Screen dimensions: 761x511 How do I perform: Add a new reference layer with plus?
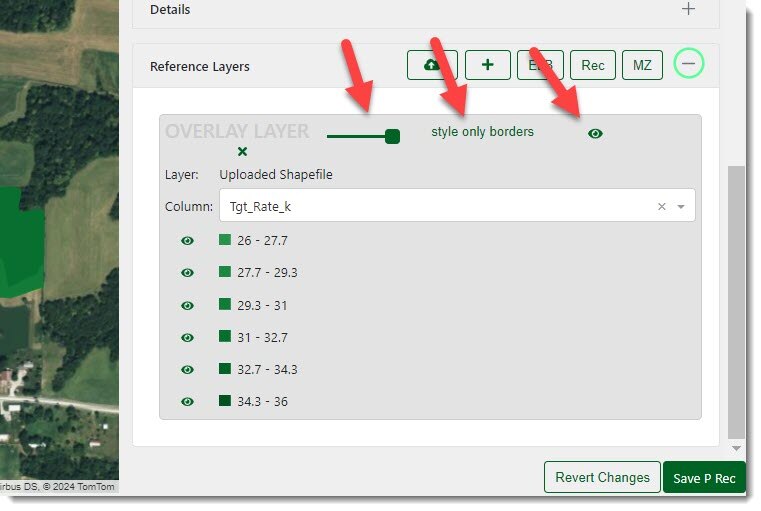[x=487, y=65]
